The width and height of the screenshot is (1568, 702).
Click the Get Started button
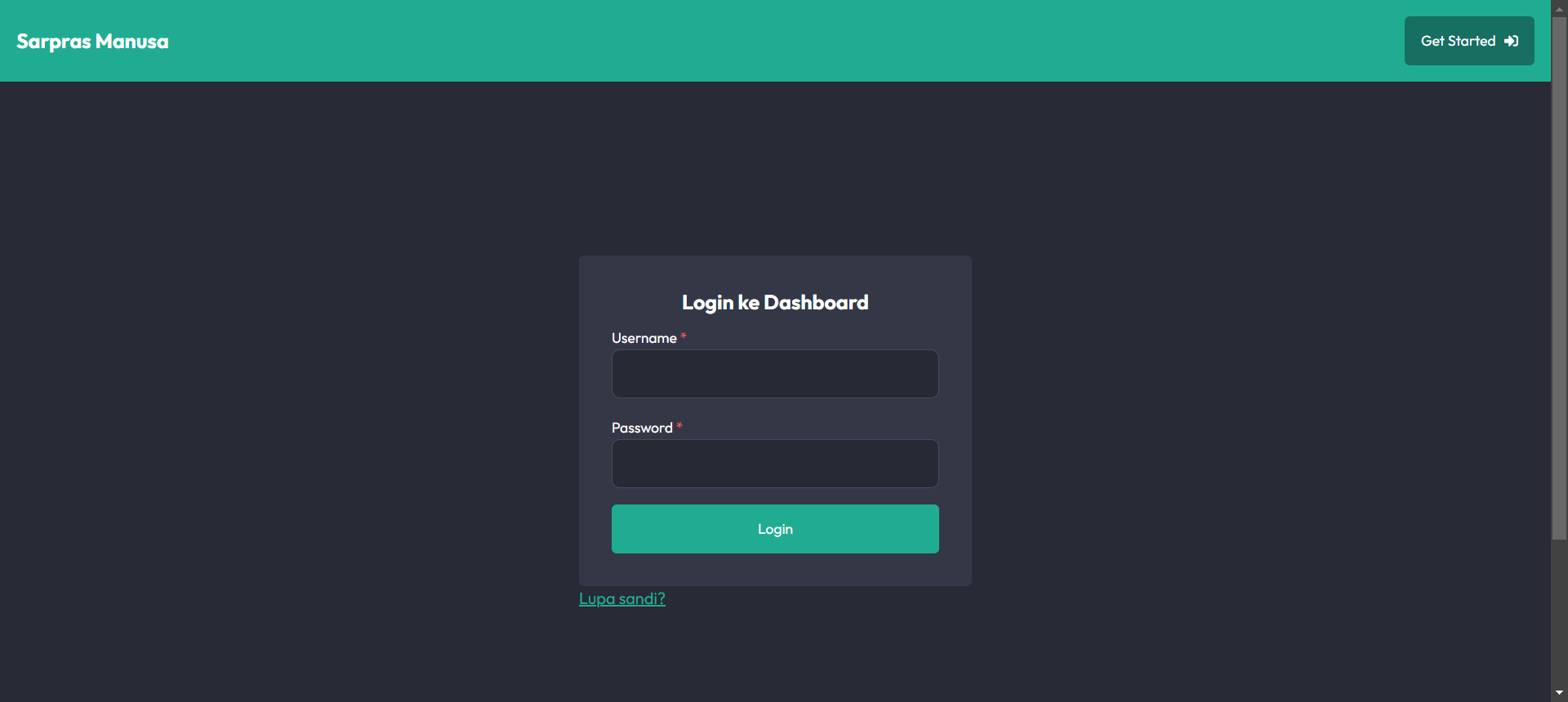1469,41
